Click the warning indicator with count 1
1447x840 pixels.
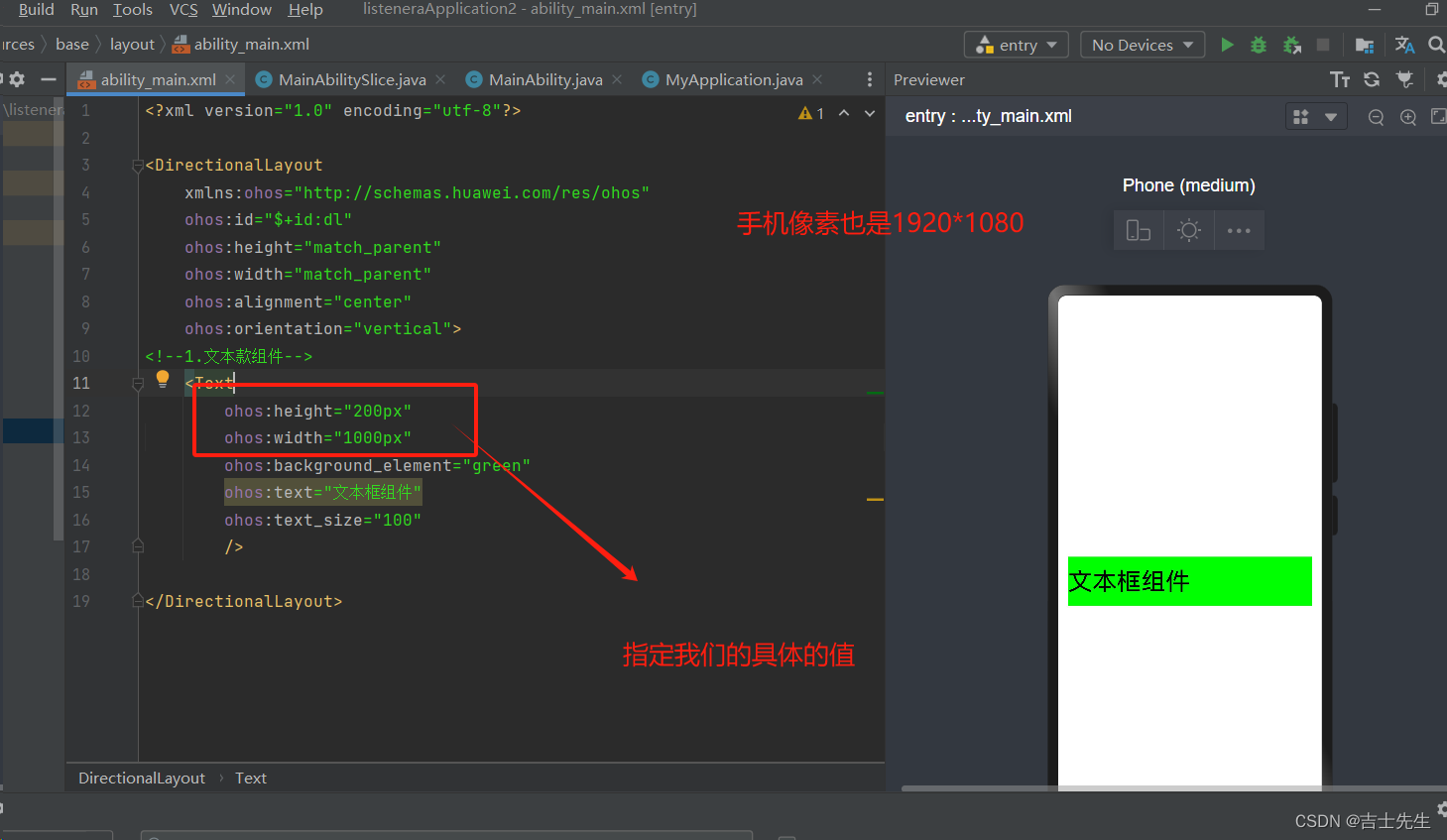(811, 113)
